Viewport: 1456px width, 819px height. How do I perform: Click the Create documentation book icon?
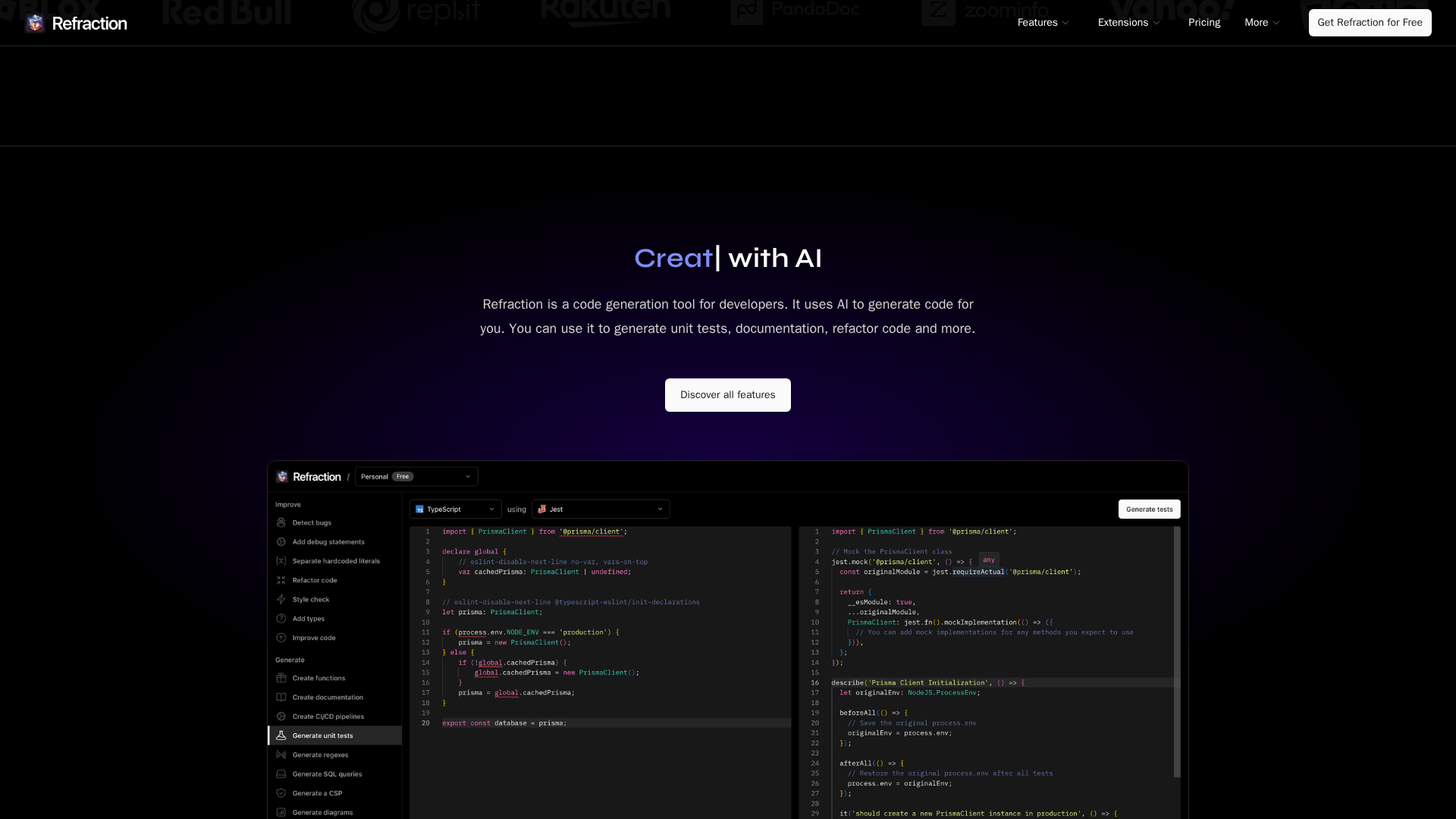[281, 697]
